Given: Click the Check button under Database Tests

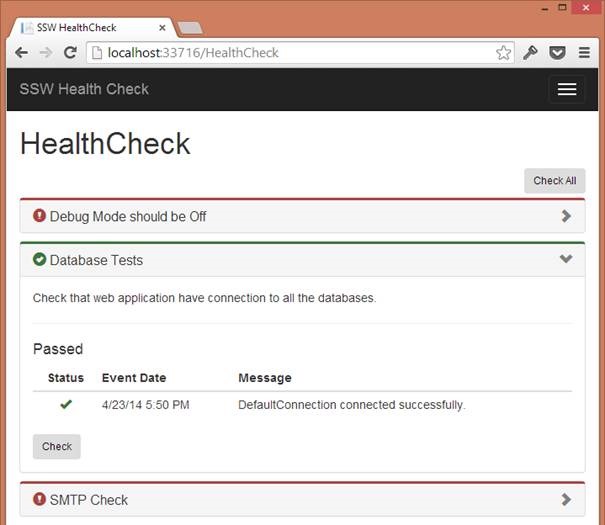Looking at the screenshot, I should tap(57, 447).
